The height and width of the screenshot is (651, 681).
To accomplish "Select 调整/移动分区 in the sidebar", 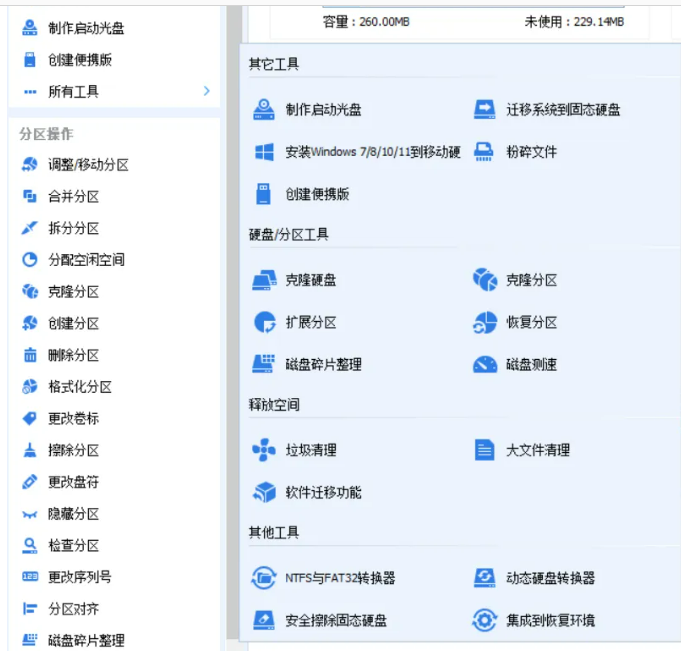I will pos(88,165).
